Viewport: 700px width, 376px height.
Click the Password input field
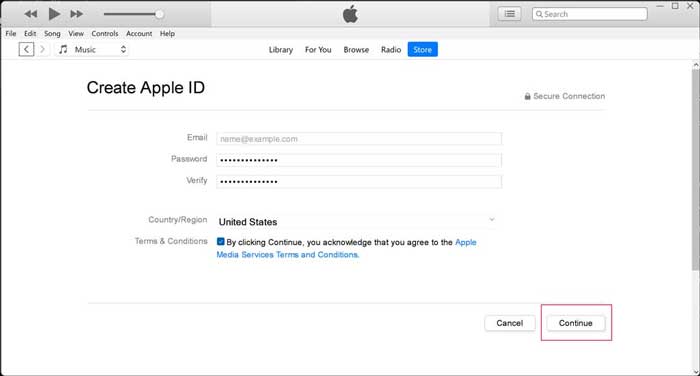coord(359,160)
